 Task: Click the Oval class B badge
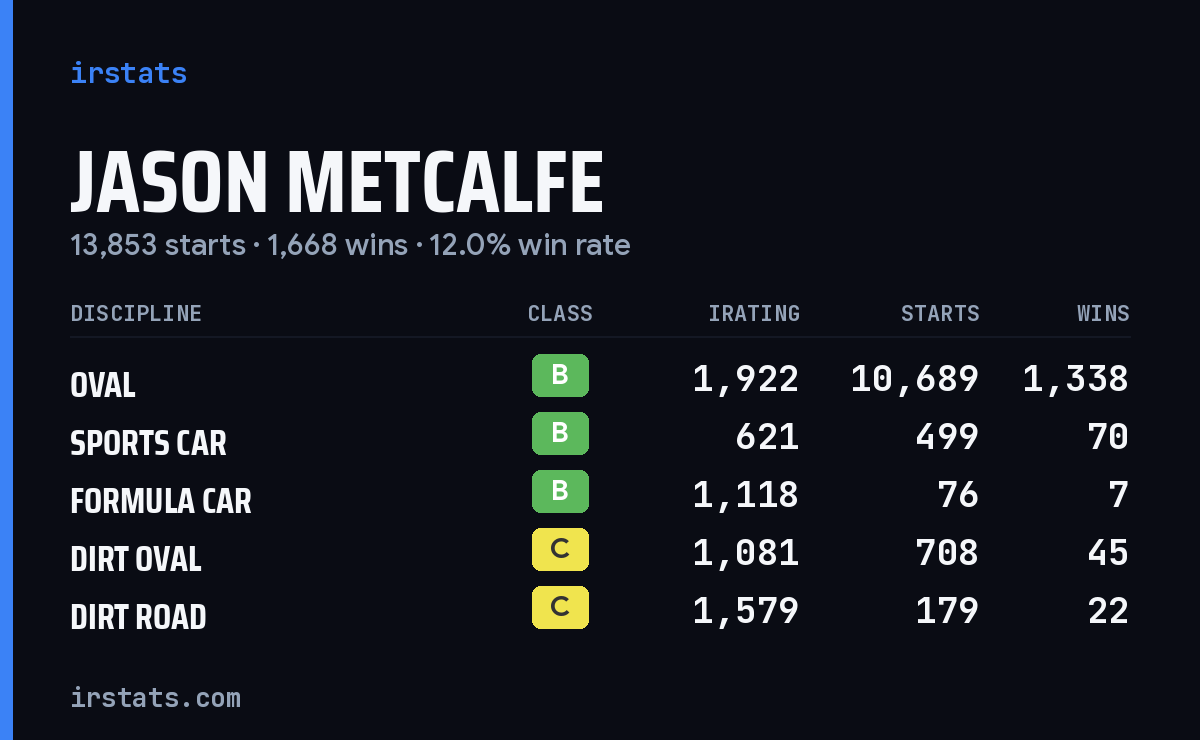[x=560, y=375]
